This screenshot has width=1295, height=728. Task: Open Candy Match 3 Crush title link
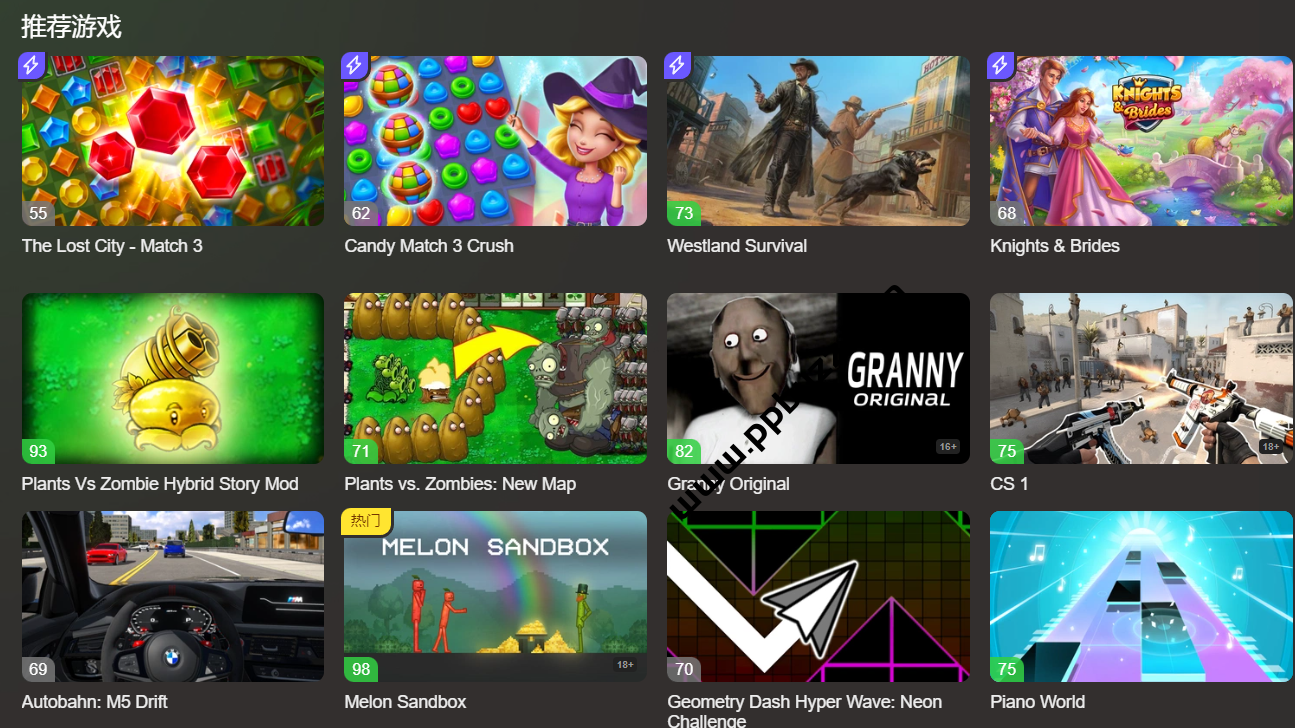(429, 246)
